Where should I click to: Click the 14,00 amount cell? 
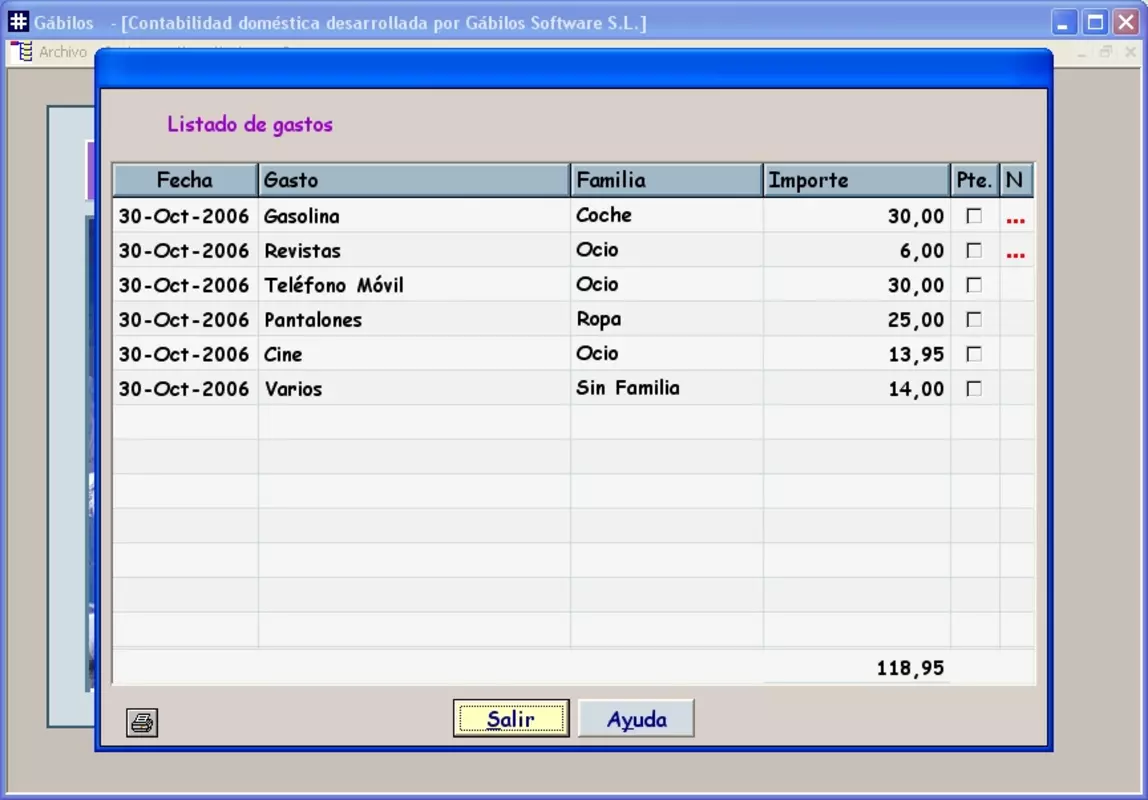857,389
